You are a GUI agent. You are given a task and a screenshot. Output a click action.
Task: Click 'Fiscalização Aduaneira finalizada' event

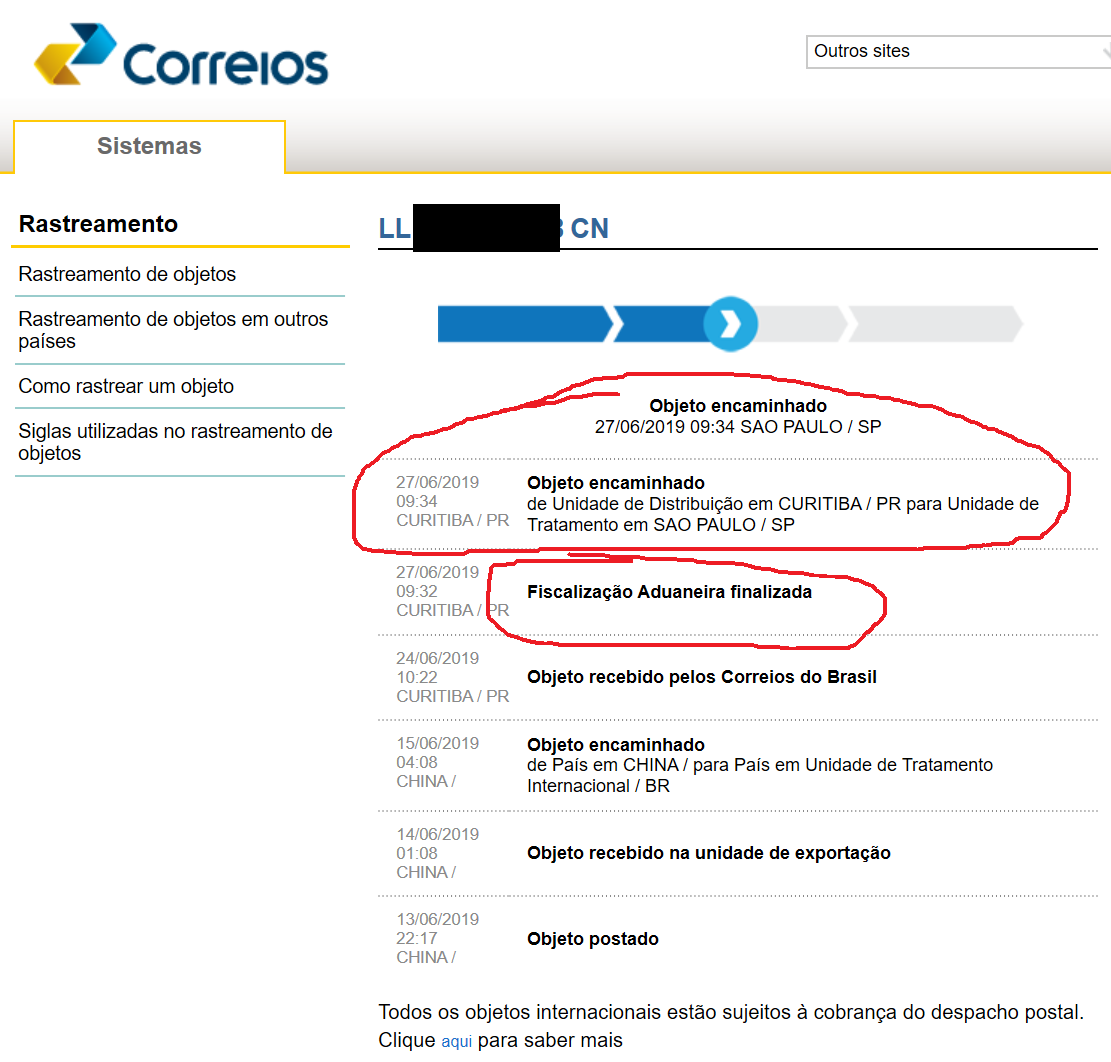(670, 592)
